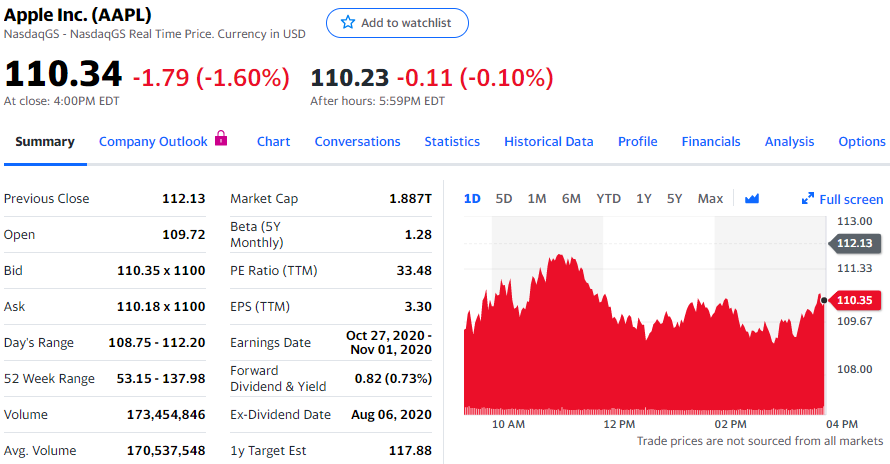890x464 pixels.
Task: Click the Apple Inc. (AAPL) heading
Action: [x=78, y=14]
